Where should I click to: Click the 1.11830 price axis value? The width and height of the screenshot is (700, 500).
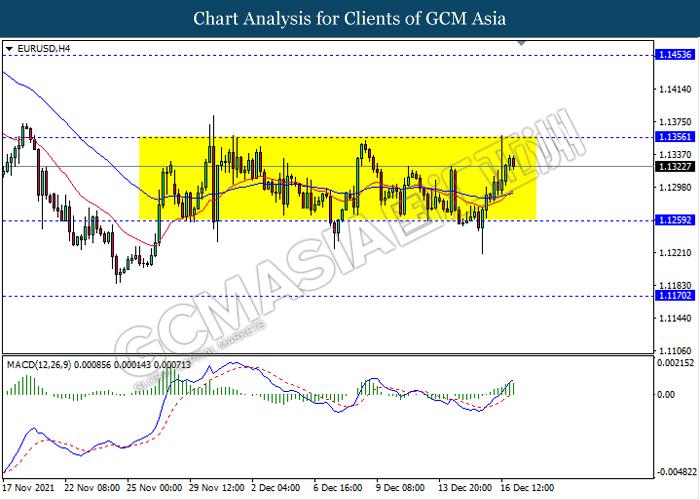[675, 285]
